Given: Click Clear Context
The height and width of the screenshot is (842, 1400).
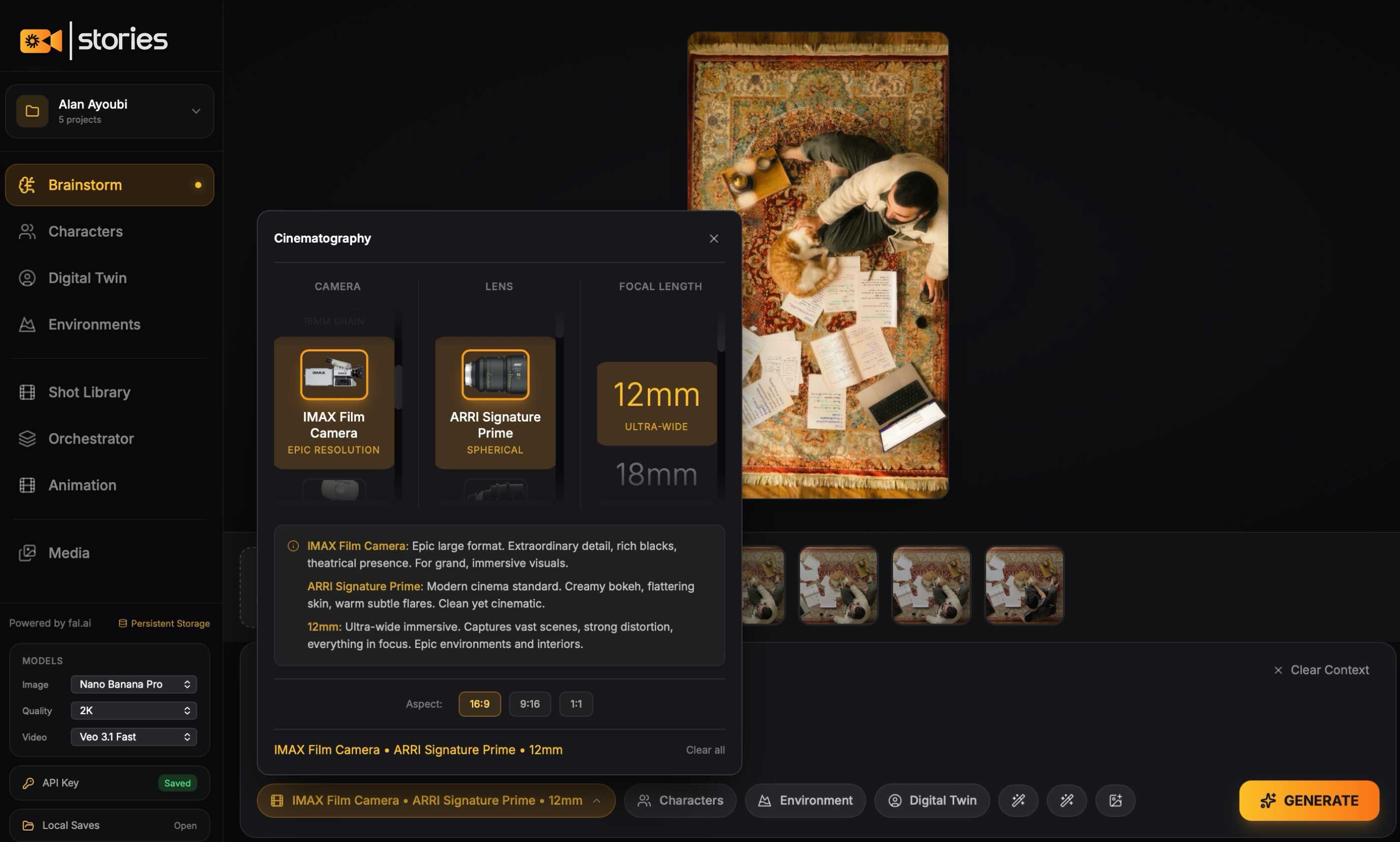Looking at the screenshot, I should (1321, 670).
